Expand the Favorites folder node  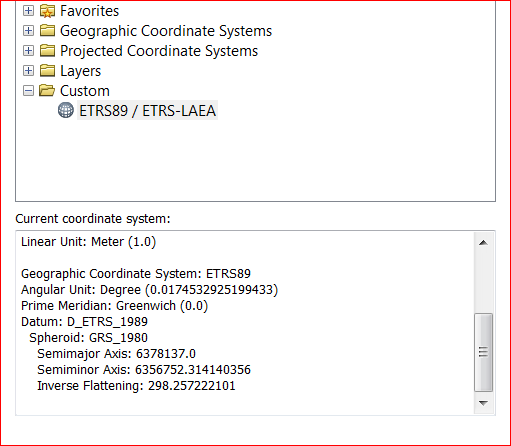(x=28, y=11)
